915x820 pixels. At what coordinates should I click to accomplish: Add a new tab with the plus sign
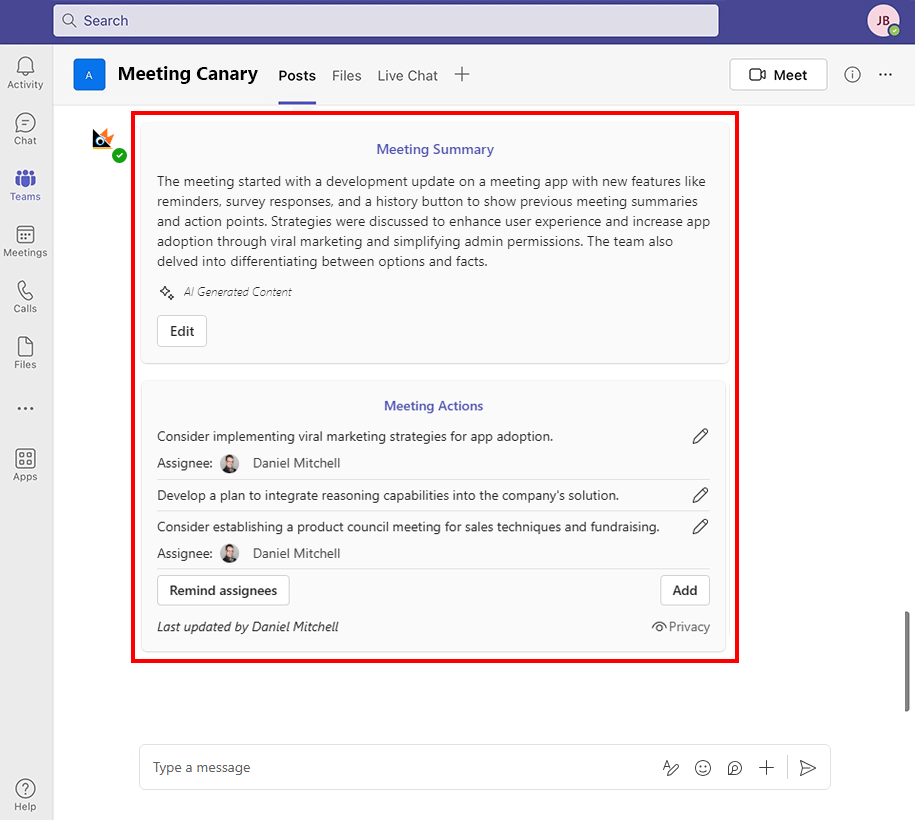coord(461,74)
